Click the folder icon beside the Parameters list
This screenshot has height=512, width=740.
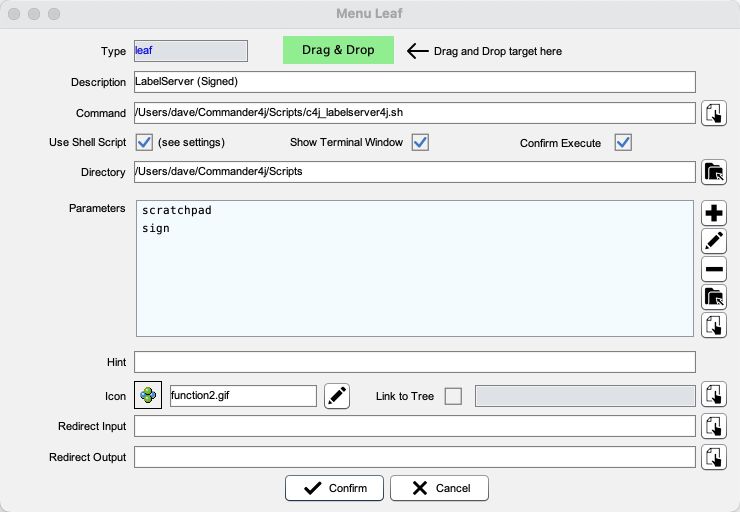[714, 297]
